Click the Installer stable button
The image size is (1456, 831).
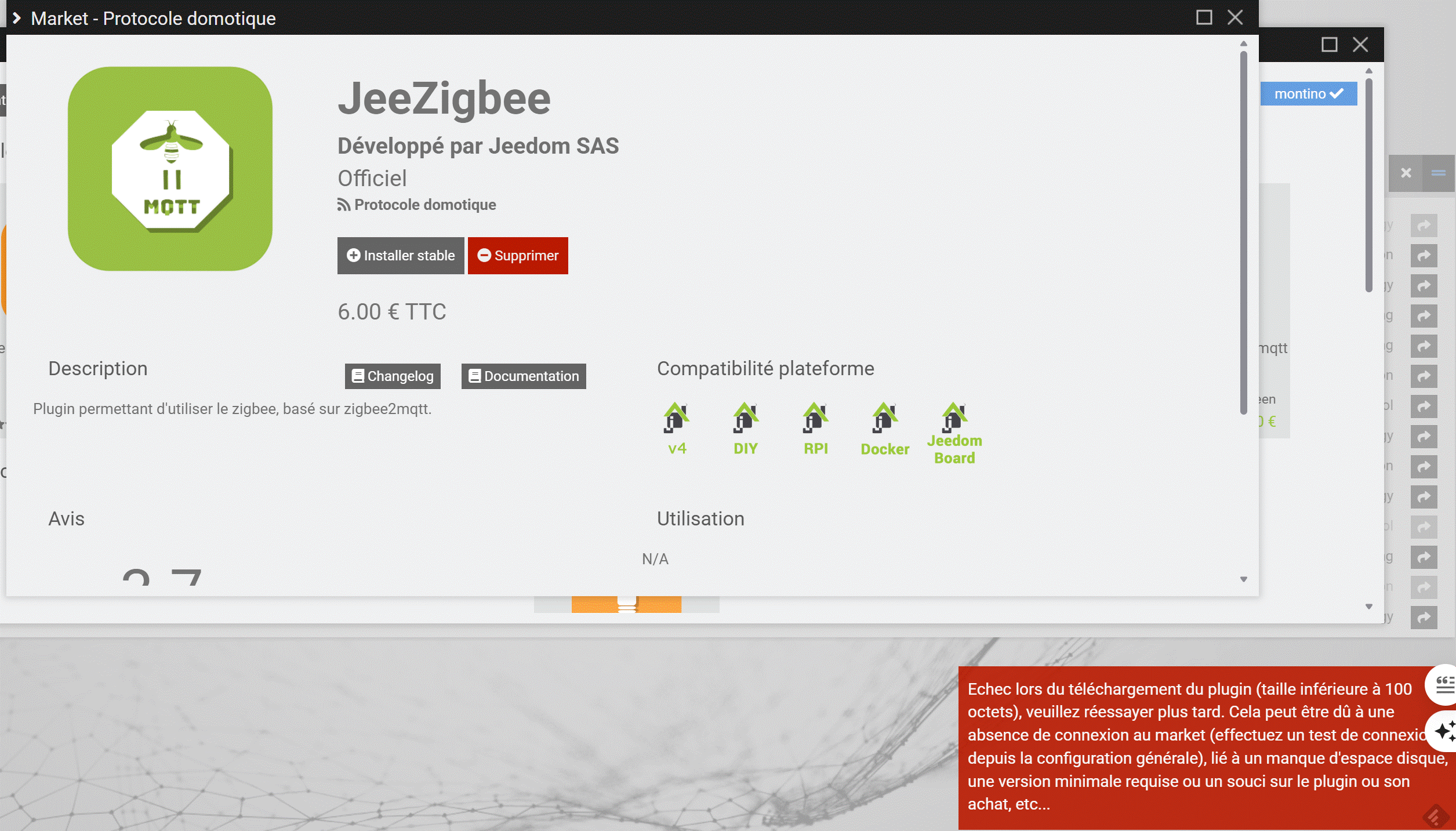401,256
